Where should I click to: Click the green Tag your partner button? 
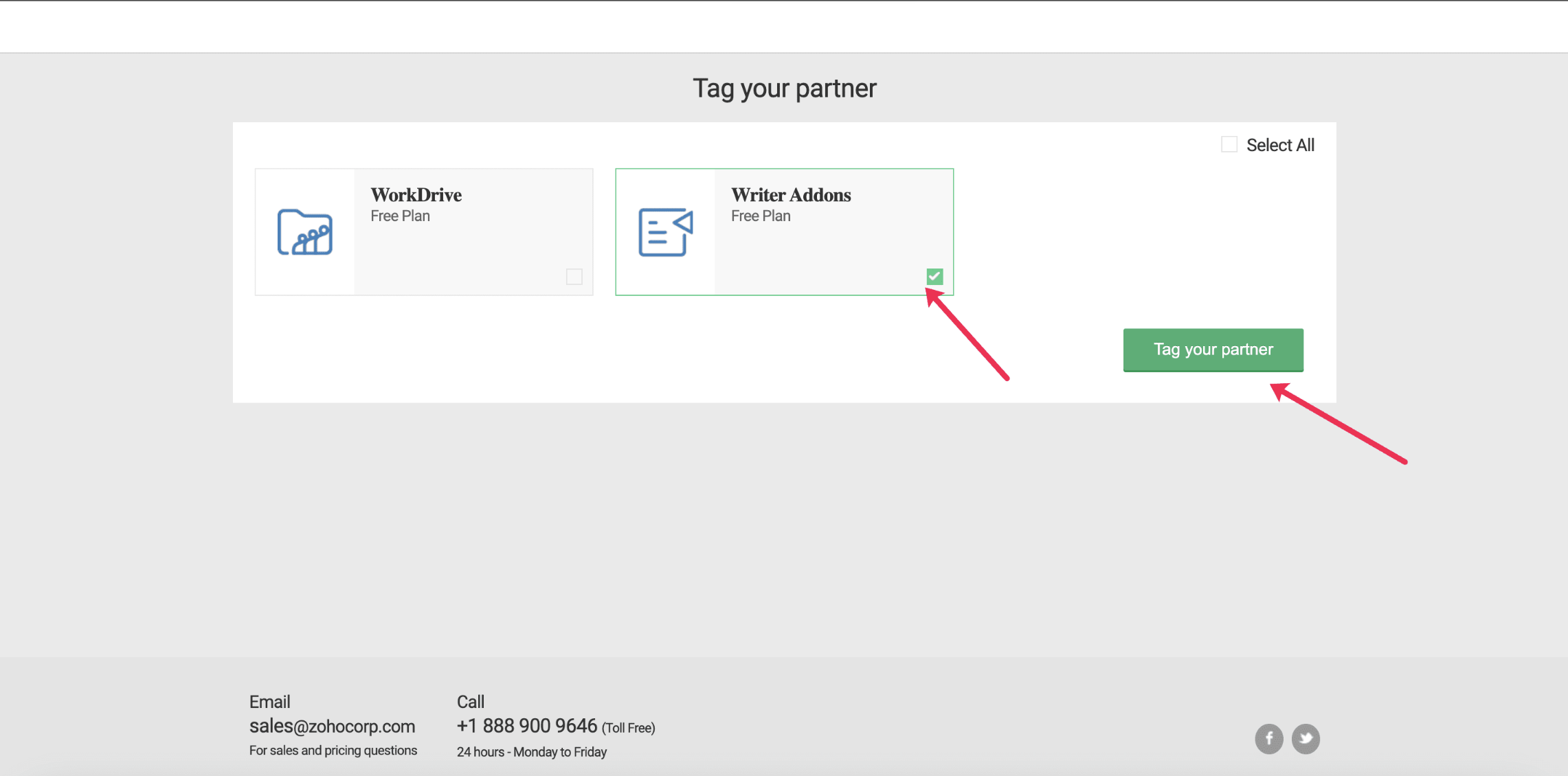coord(1213,350)
